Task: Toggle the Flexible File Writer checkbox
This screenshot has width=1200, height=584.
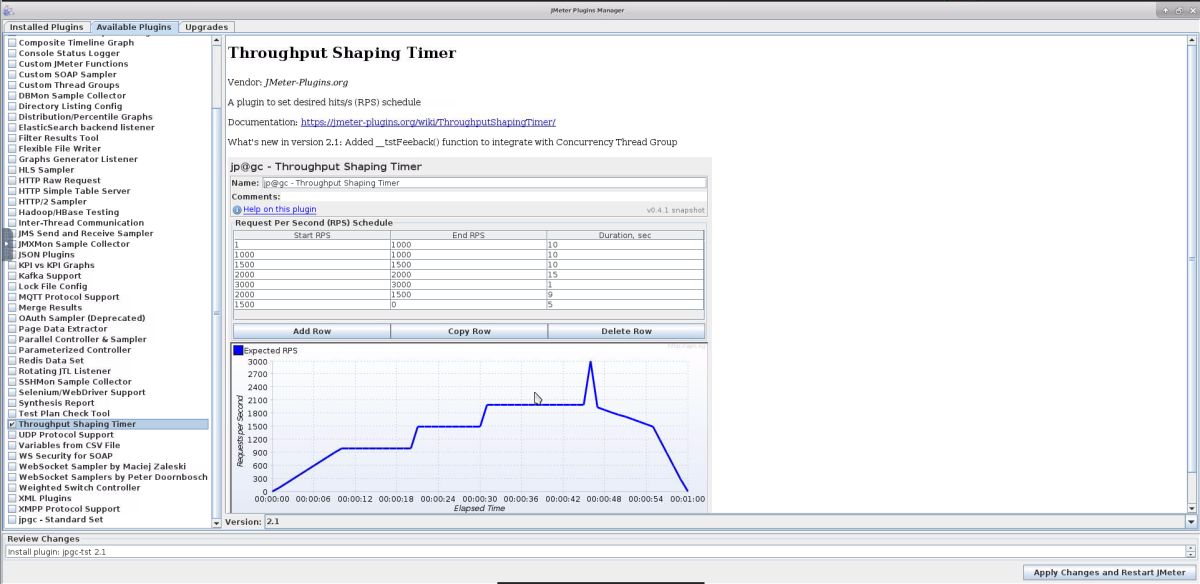Action: click(12, 149)
